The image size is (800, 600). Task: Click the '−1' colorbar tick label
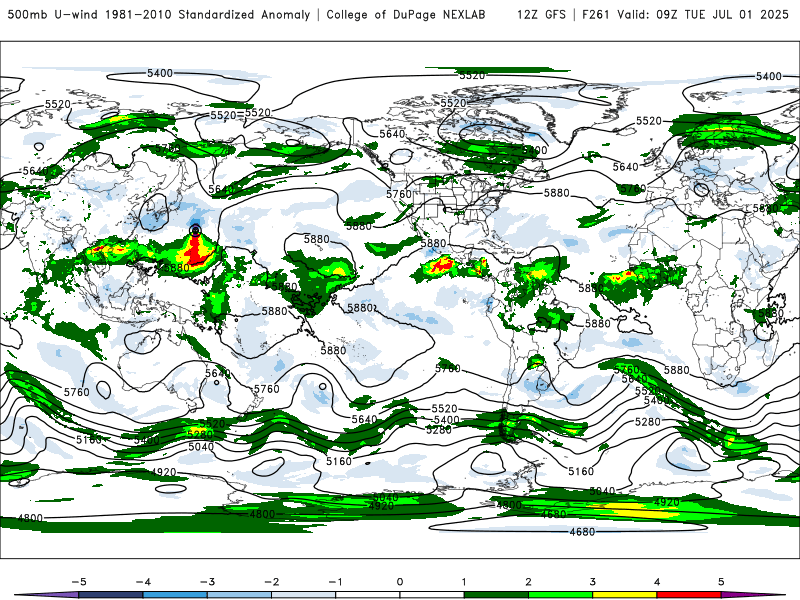coord(335,582)
